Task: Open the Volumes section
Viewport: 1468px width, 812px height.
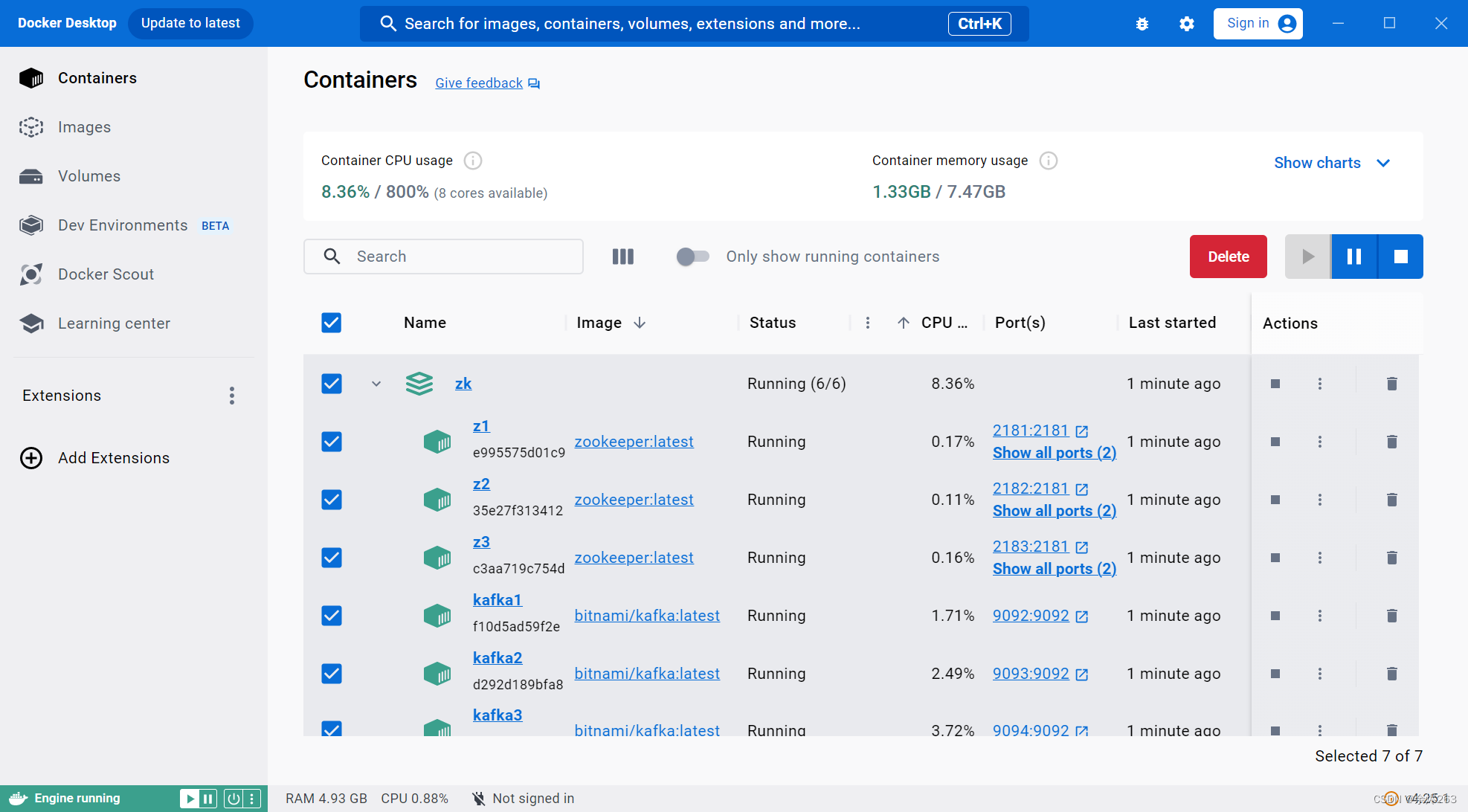Action: (88, 176)
